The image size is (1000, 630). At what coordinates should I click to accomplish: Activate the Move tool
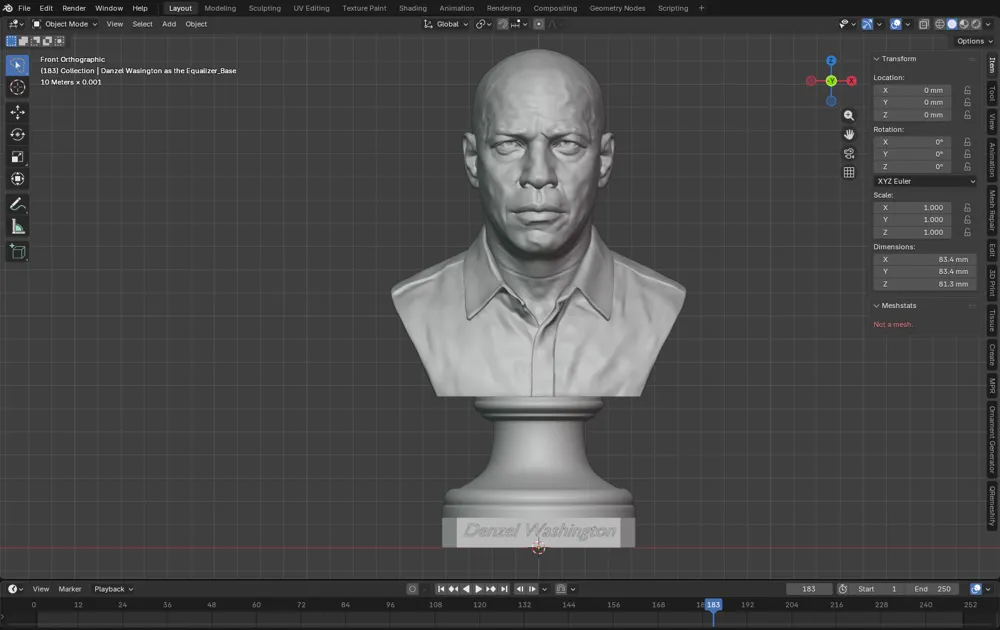pyautogui.click(x=17, y=112)
